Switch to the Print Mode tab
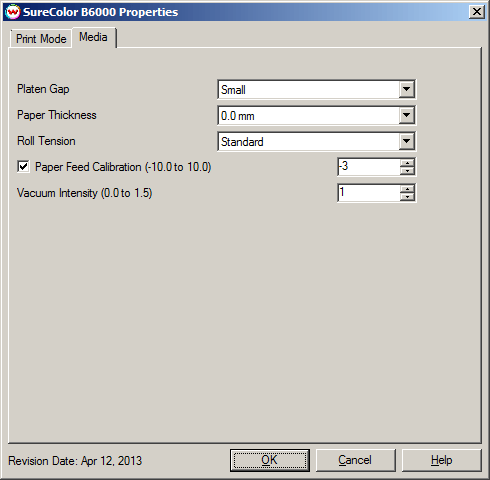Screen dimensions: 490x480 [x=41, y=39]
